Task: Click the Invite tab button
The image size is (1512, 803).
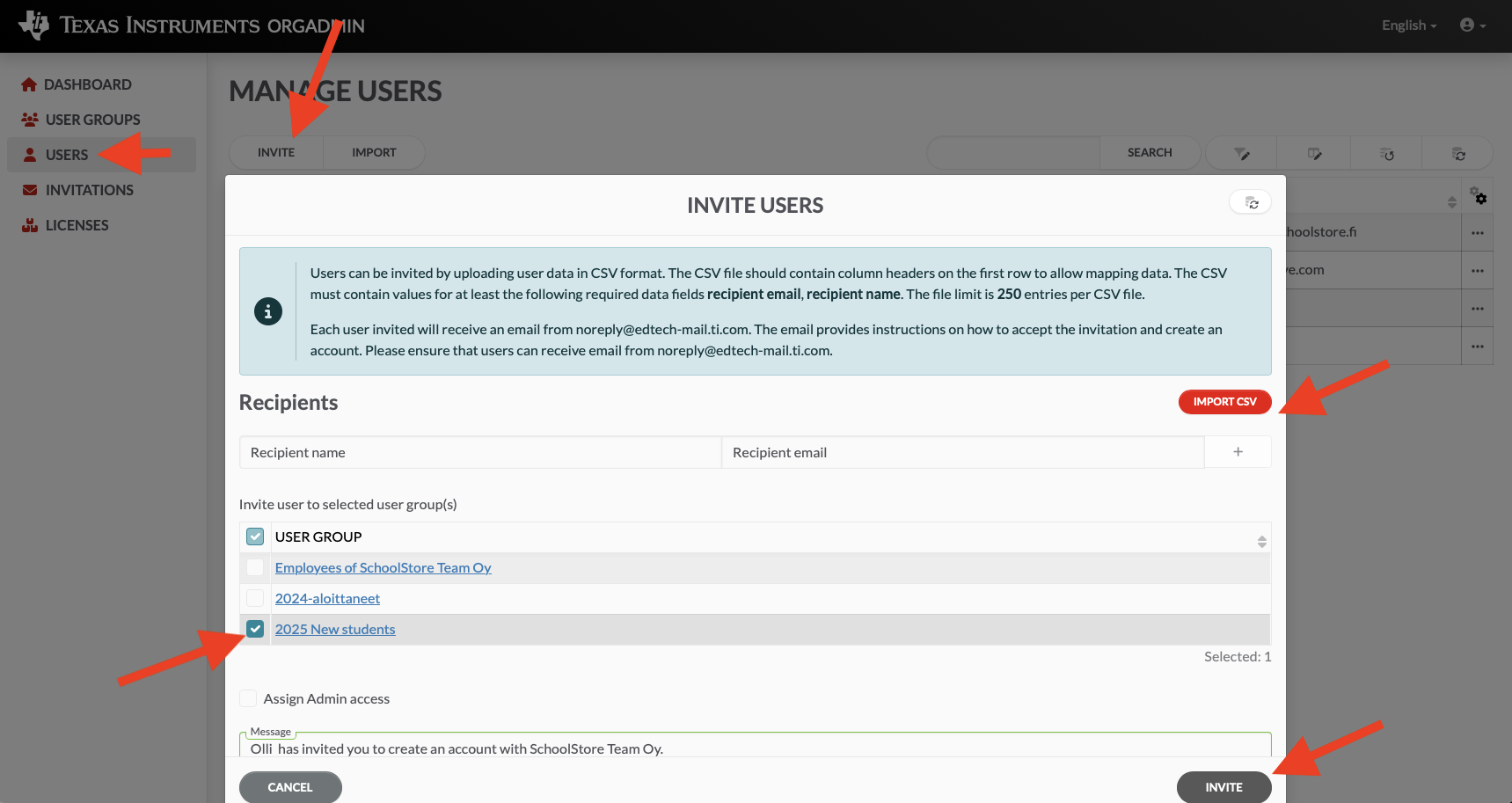Action: (x=276, y=152)
